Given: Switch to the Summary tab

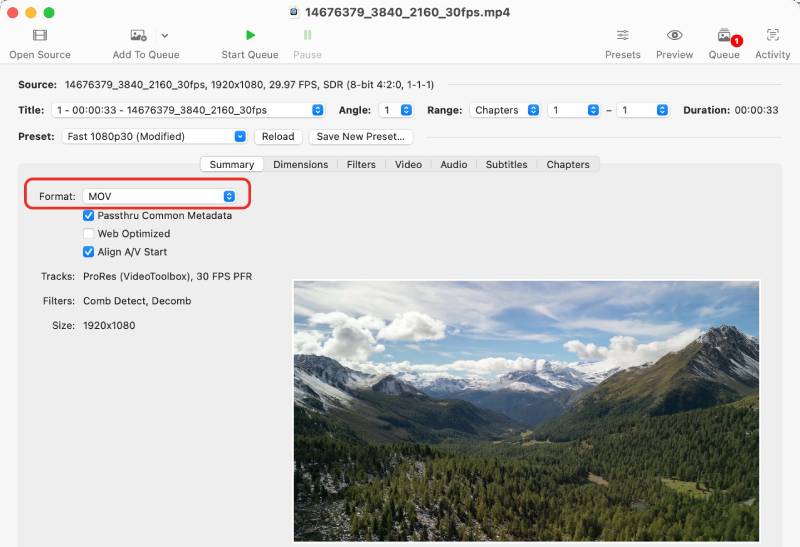Looking at the screenshot, I should click(232, 164).
